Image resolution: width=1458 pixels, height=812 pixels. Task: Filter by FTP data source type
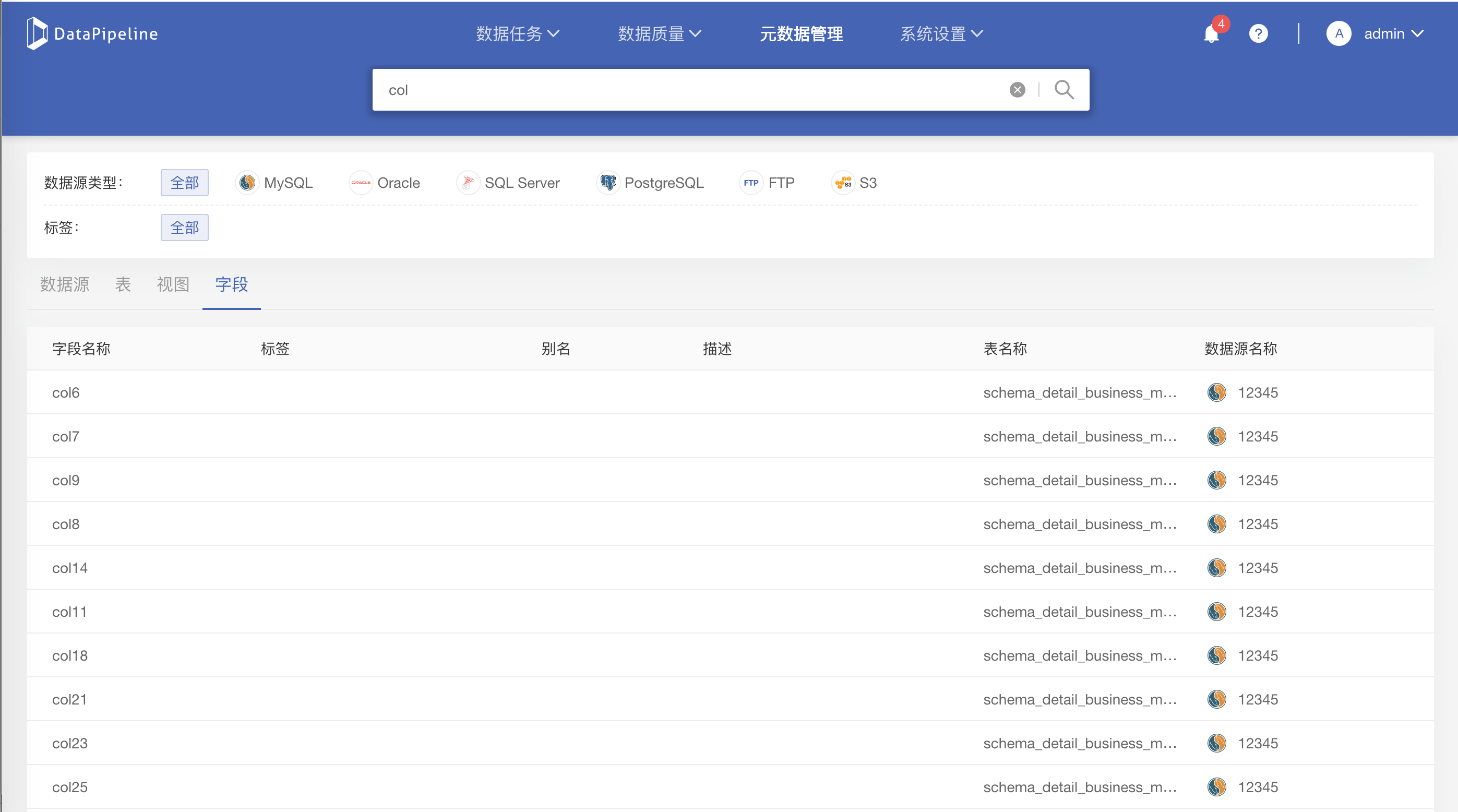(x=768, y=183)
